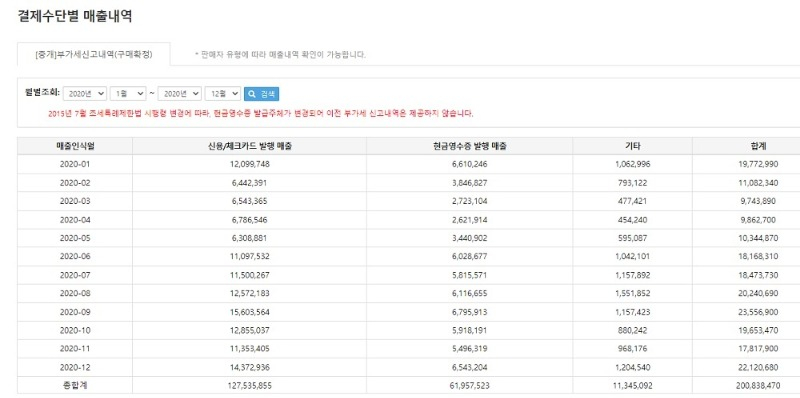800x398 pixels.
Task: Open the end month 12월 dropdown
Action: point(222,94)
